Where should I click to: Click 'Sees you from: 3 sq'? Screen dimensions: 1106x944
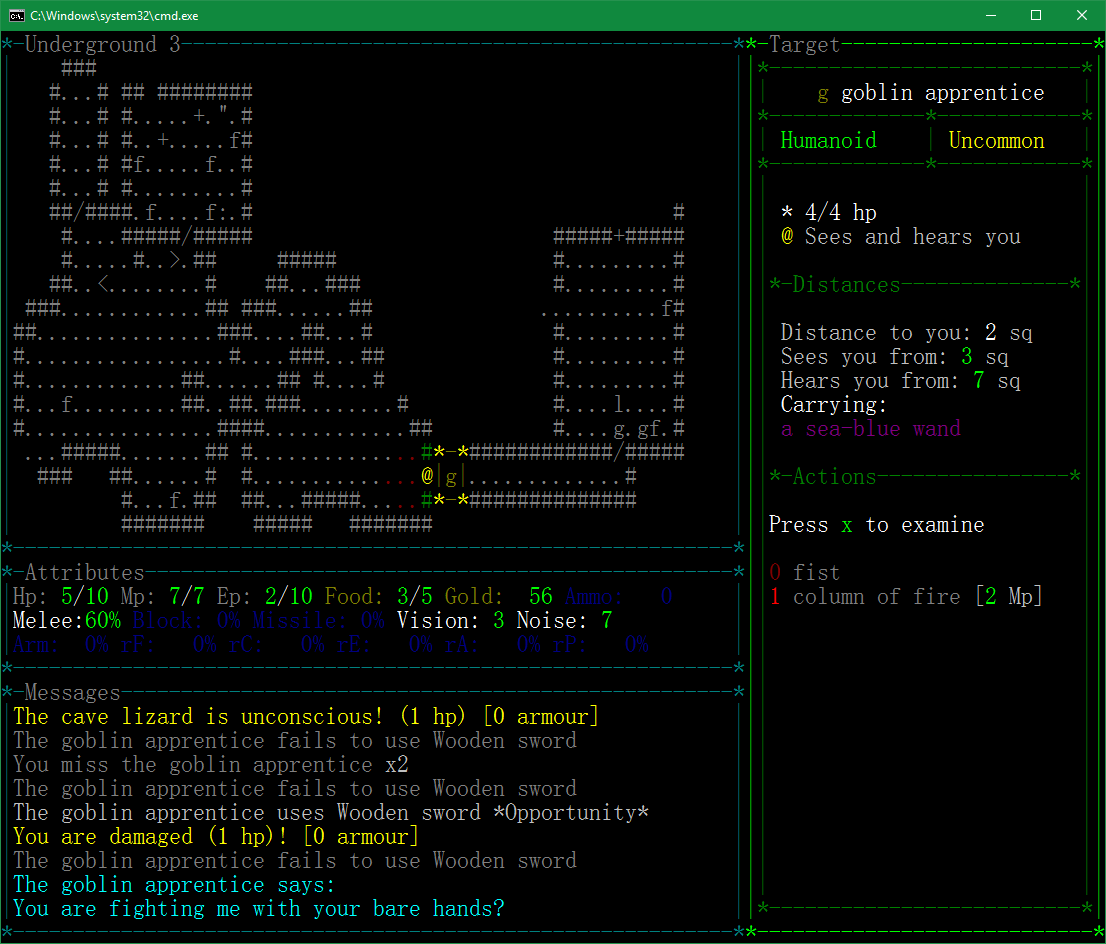pos(894,356)
